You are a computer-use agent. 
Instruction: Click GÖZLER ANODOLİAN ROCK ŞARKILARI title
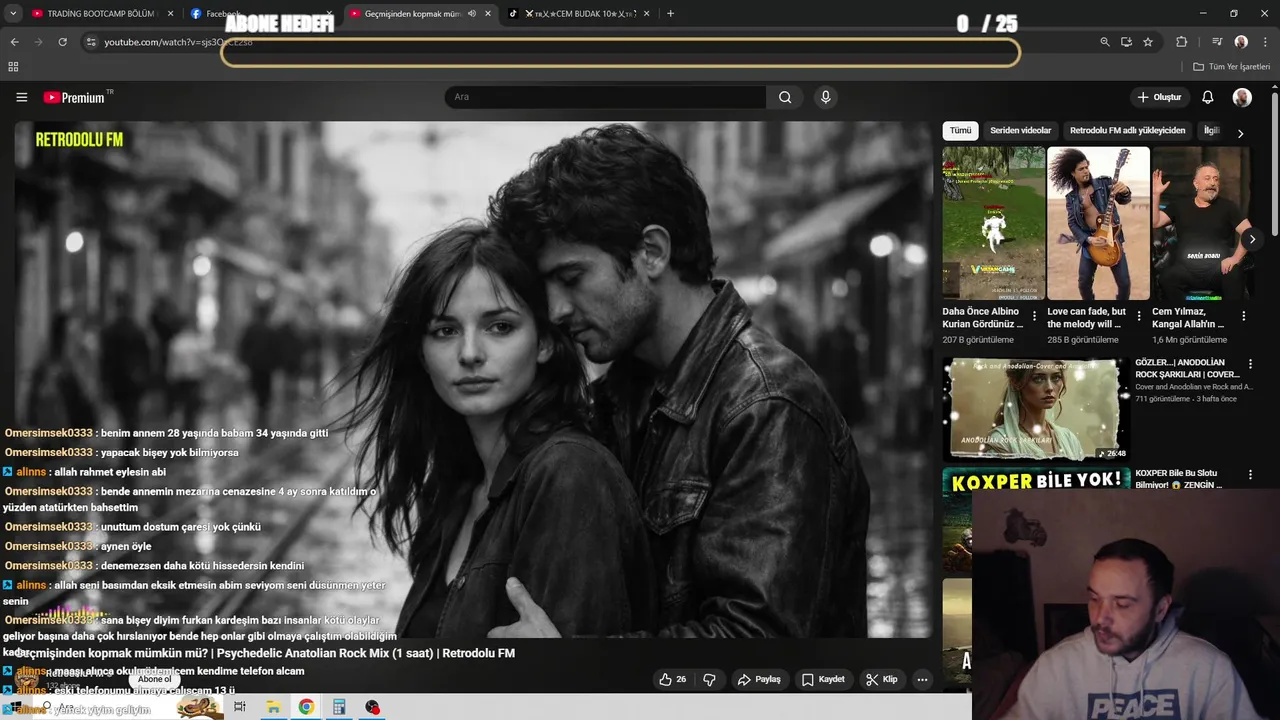pos(1187,369)
